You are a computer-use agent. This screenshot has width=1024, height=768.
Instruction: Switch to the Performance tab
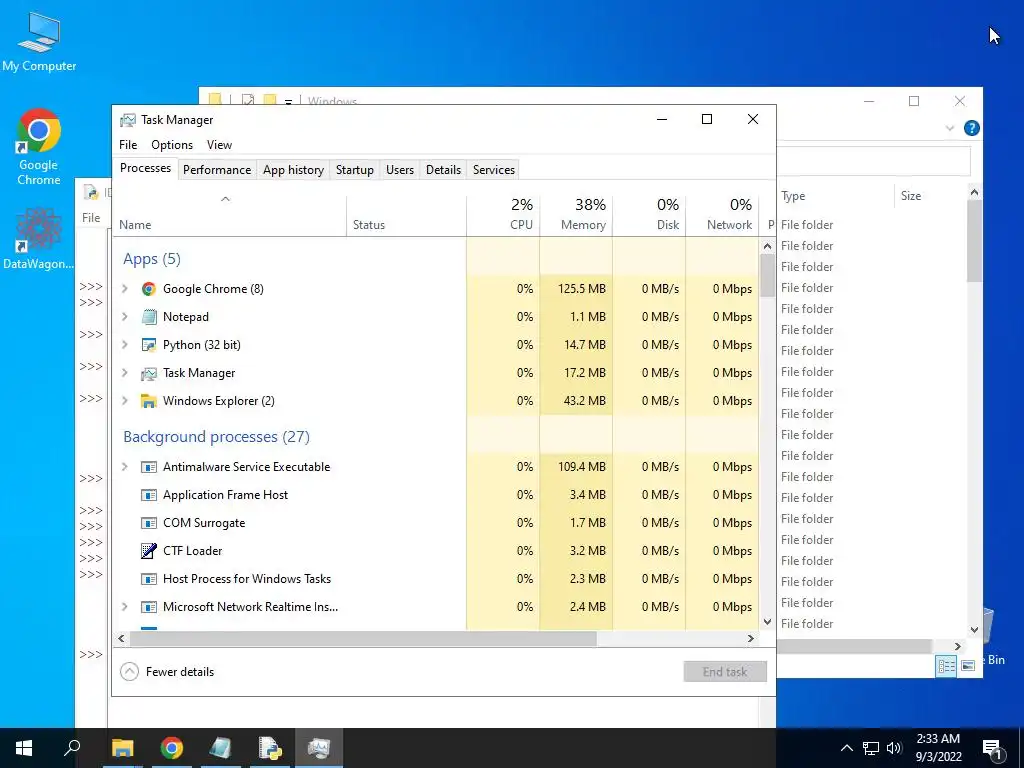point(217,170)
